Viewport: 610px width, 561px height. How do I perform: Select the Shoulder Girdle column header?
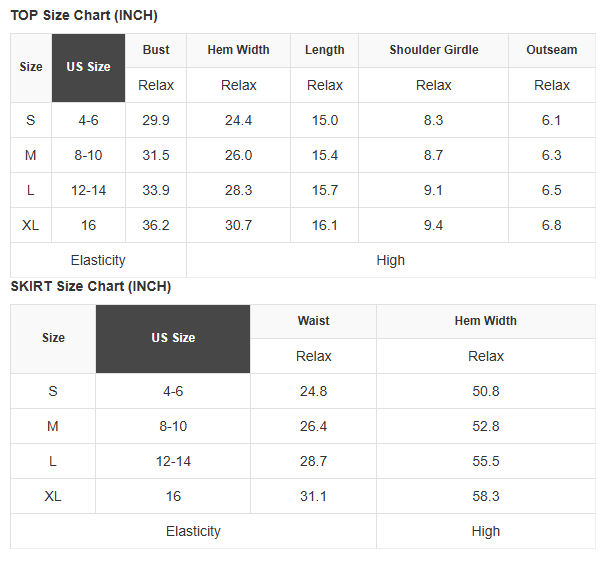pos(434,50)
